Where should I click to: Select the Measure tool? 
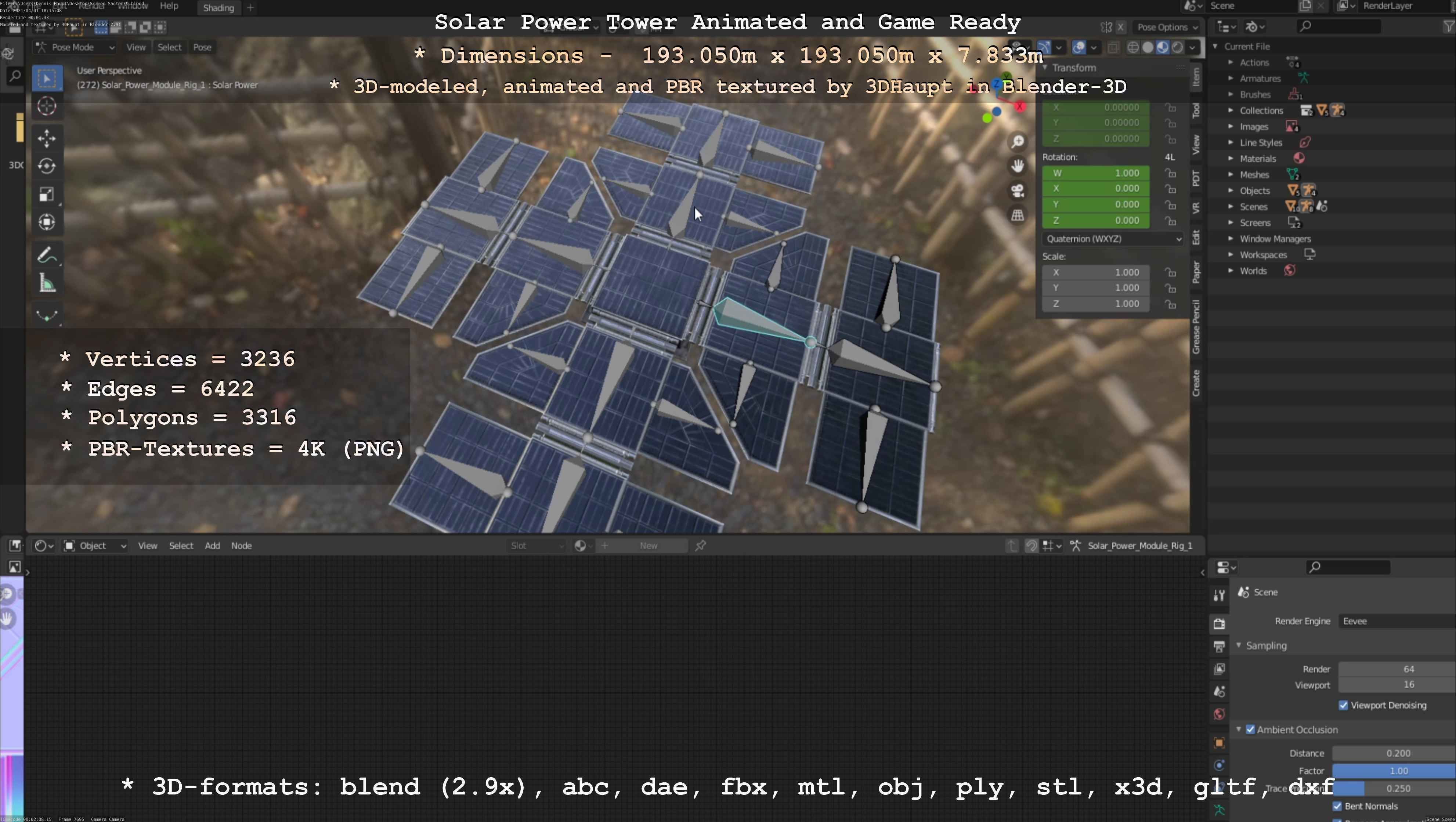(46, 283)
